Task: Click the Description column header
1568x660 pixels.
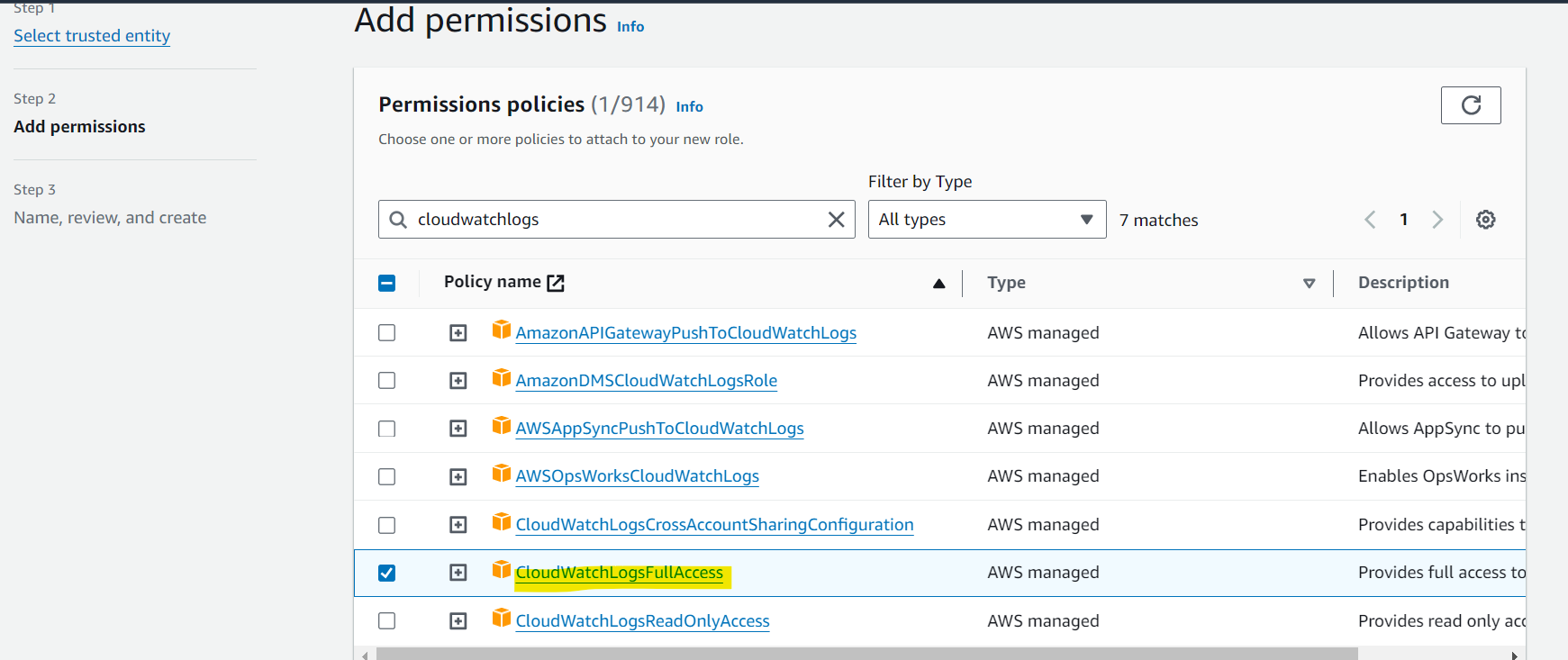Action: click(1404, 283)
